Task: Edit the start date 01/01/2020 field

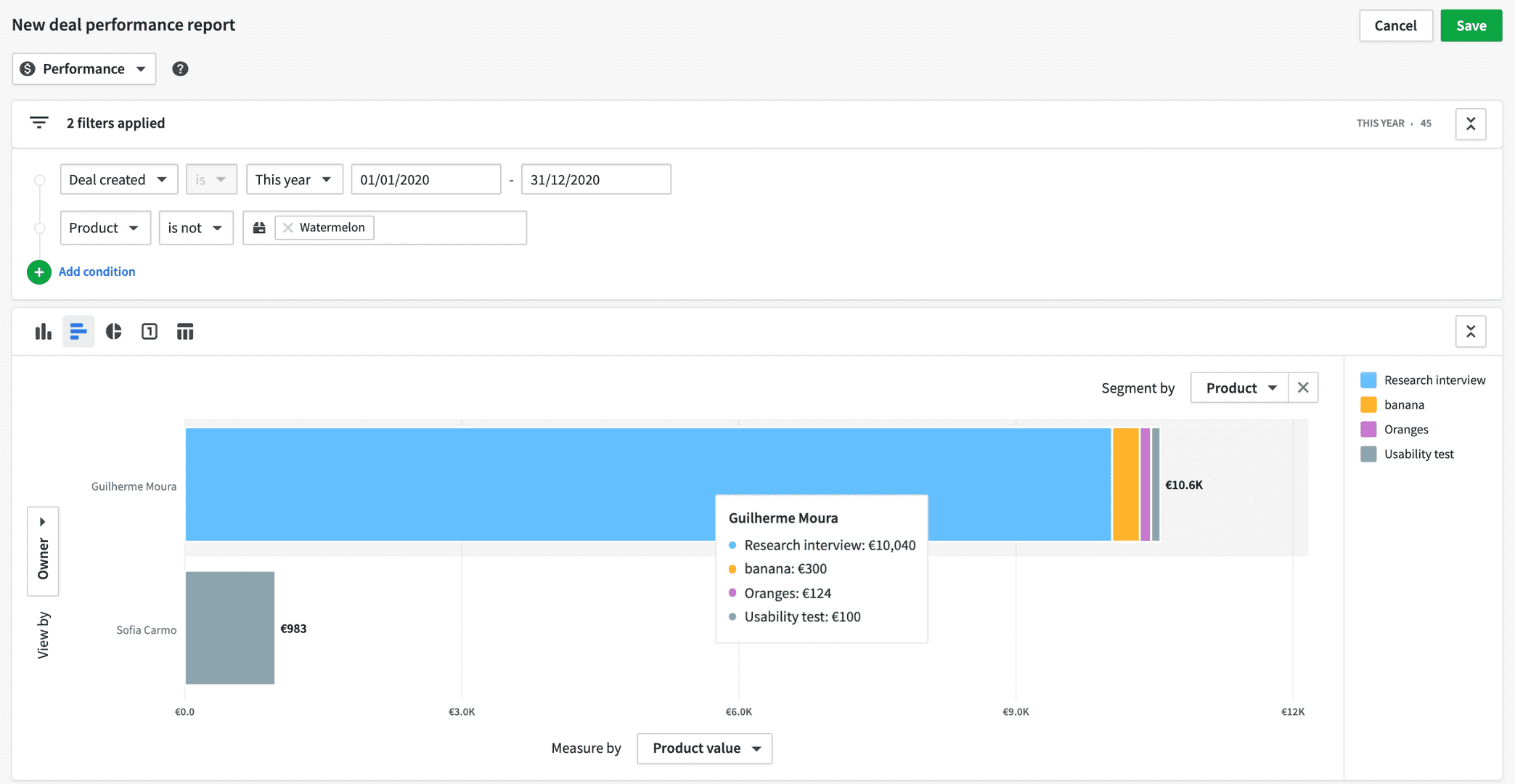Action: tap(426, 179)
